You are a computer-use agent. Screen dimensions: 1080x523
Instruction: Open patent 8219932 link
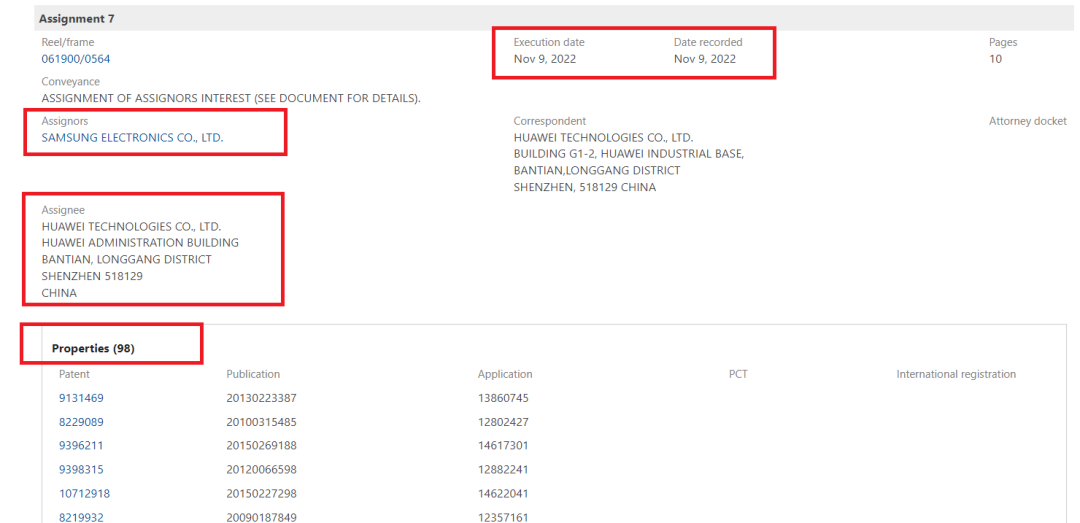tap(81, 517)
